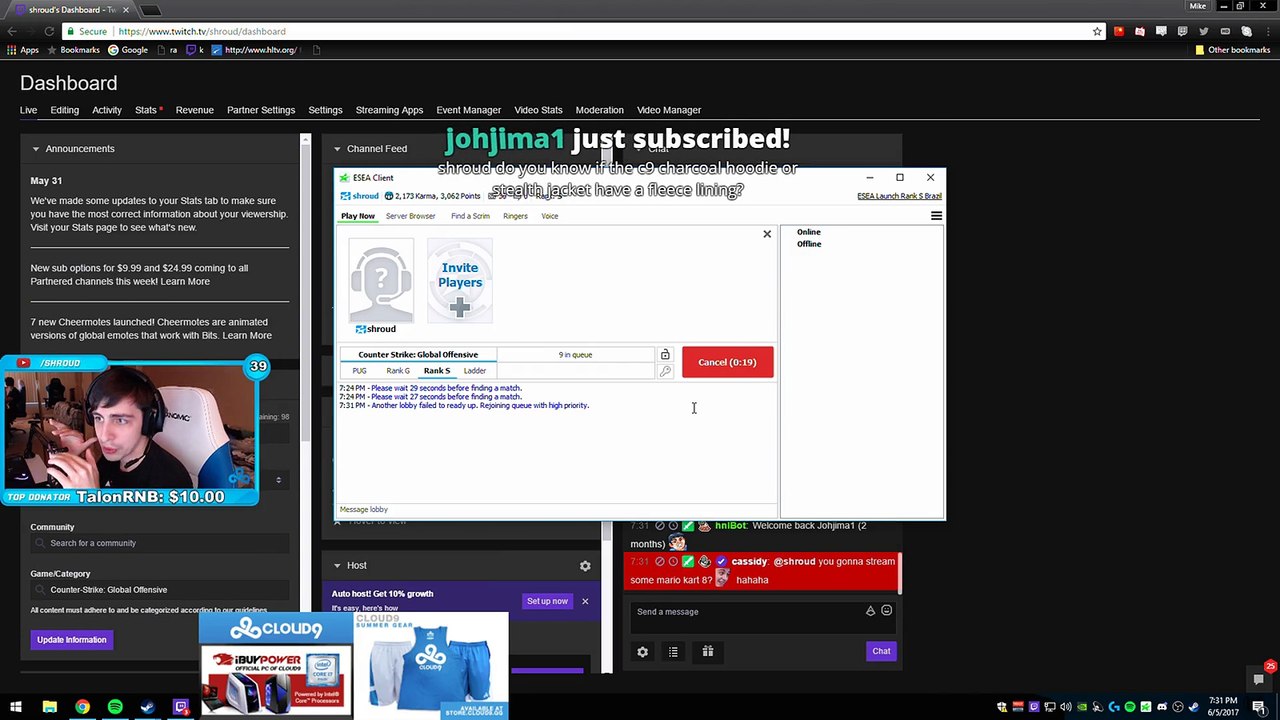The height and width of the screenshot is (720, 1280).
Task: Open the ESEA Launch Rank S Brazil link
Action: point(899,196)
